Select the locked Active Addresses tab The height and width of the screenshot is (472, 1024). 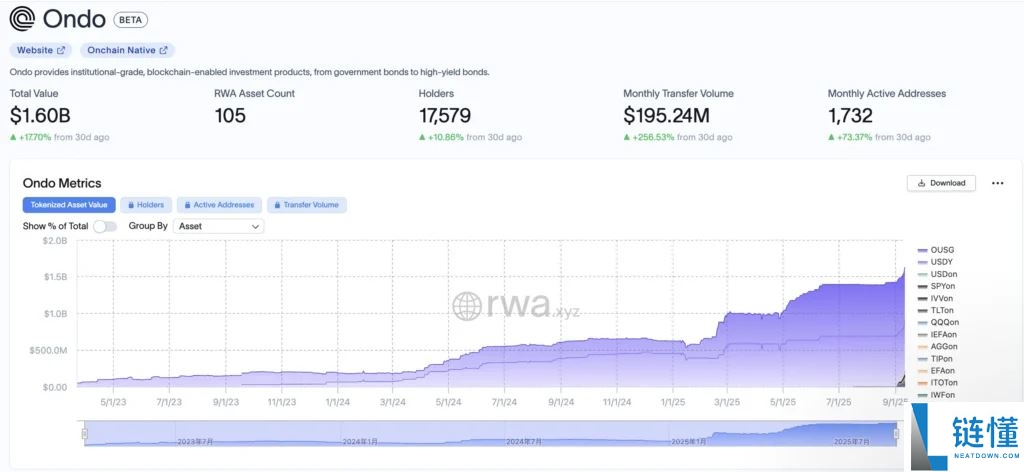pyautogui.click(x=219, y=205)
